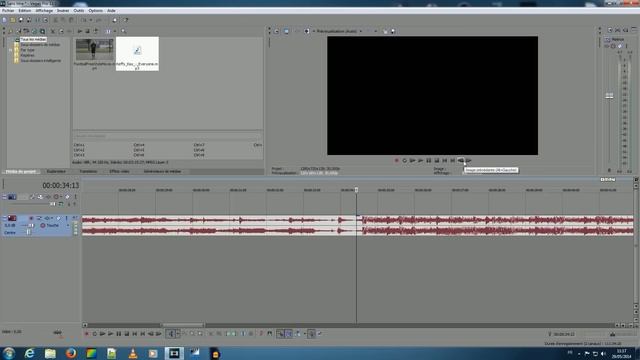
Task: Open the Auto ripple mode dropdown arrow
Action: click(x=304, y=334)
